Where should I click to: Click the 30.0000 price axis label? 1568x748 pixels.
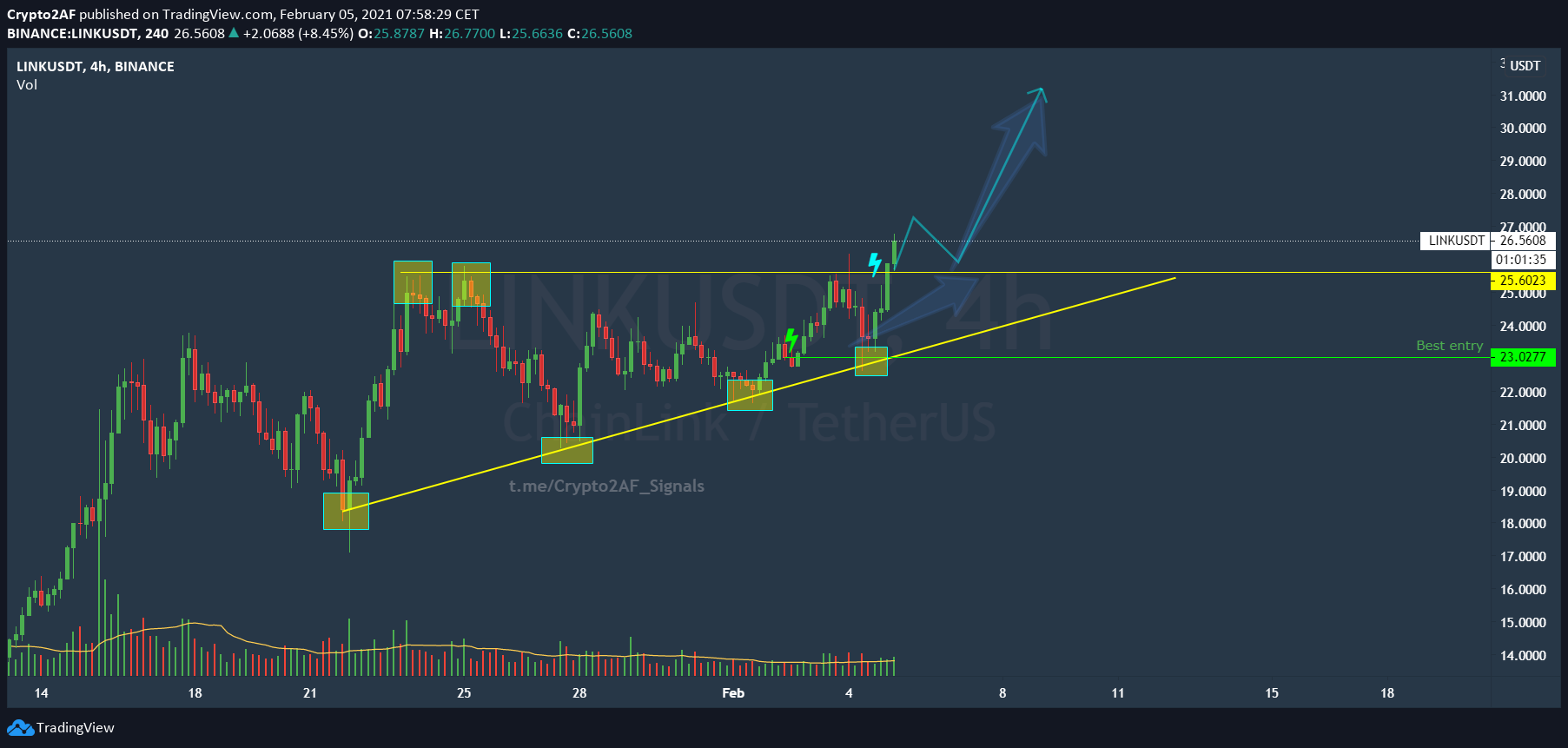1523,129
